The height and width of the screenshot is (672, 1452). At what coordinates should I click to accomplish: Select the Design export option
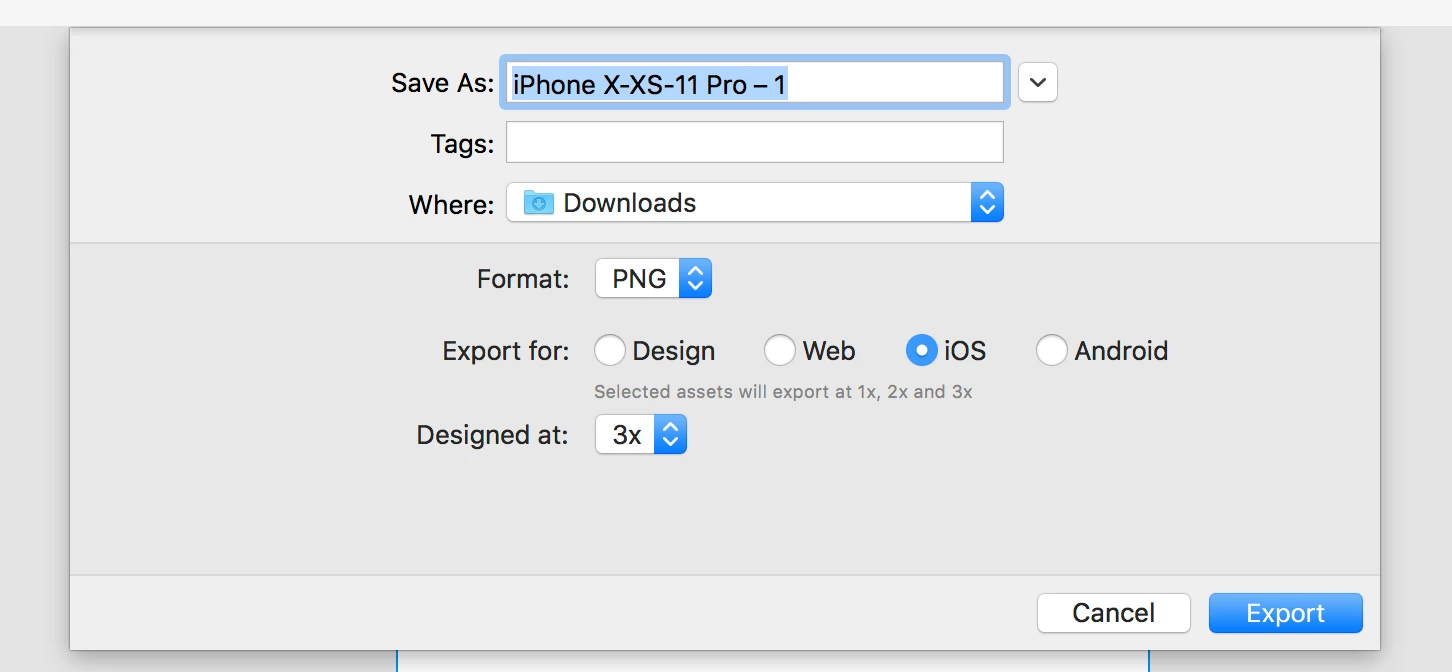pos(609,351)
